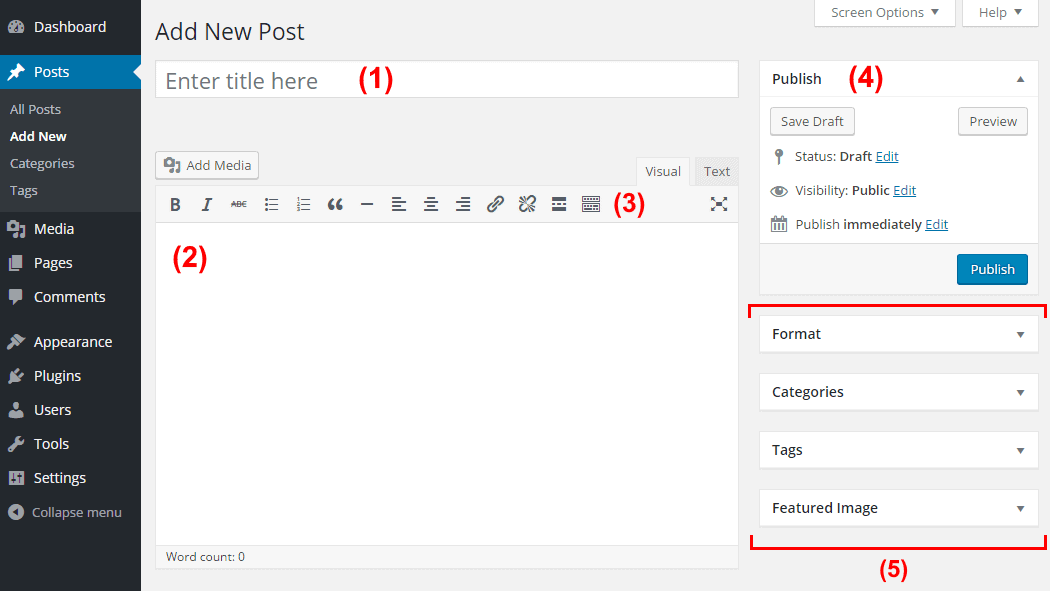Click the Preview button
1050x591 pixels.
pos(993,121)
